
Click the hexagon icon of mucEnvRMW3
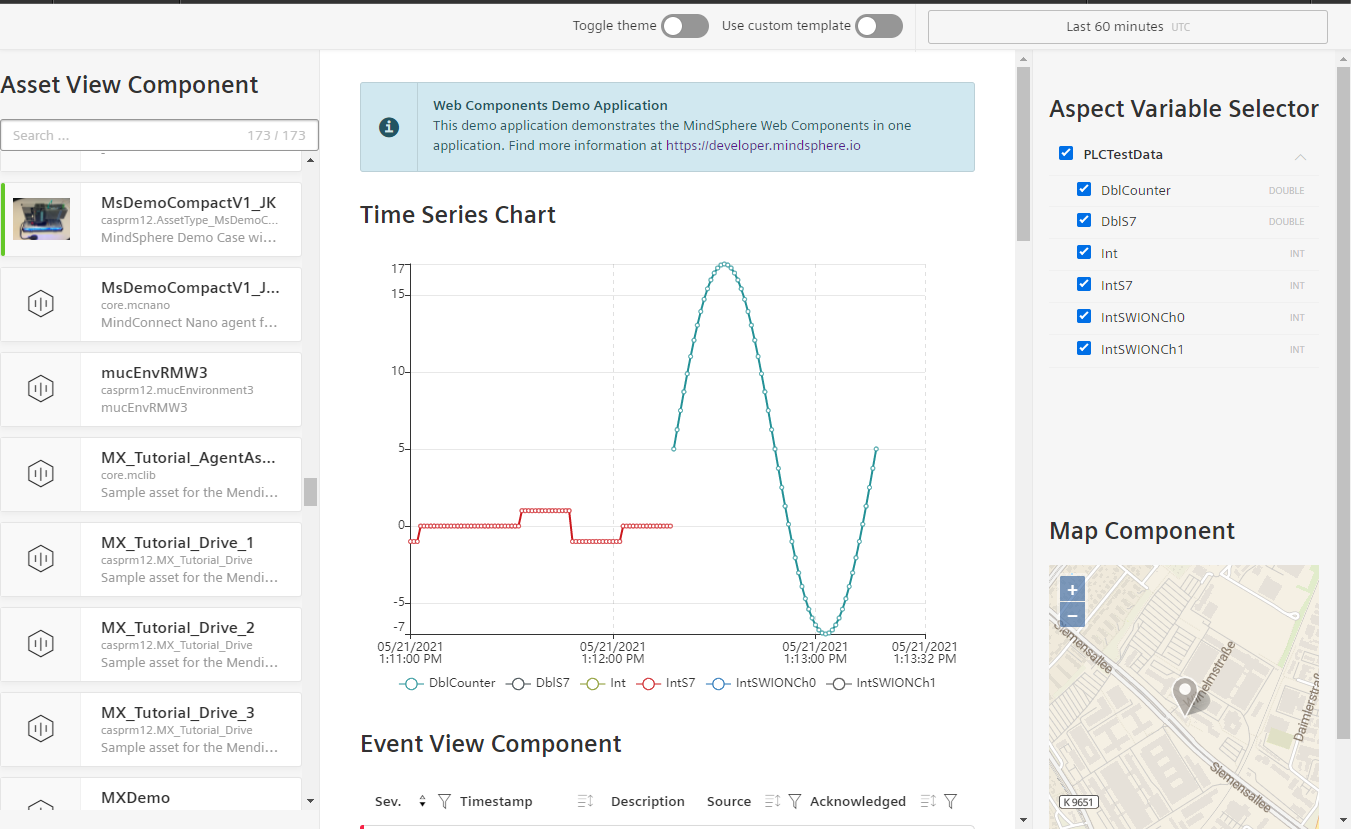tap(41, 388)
